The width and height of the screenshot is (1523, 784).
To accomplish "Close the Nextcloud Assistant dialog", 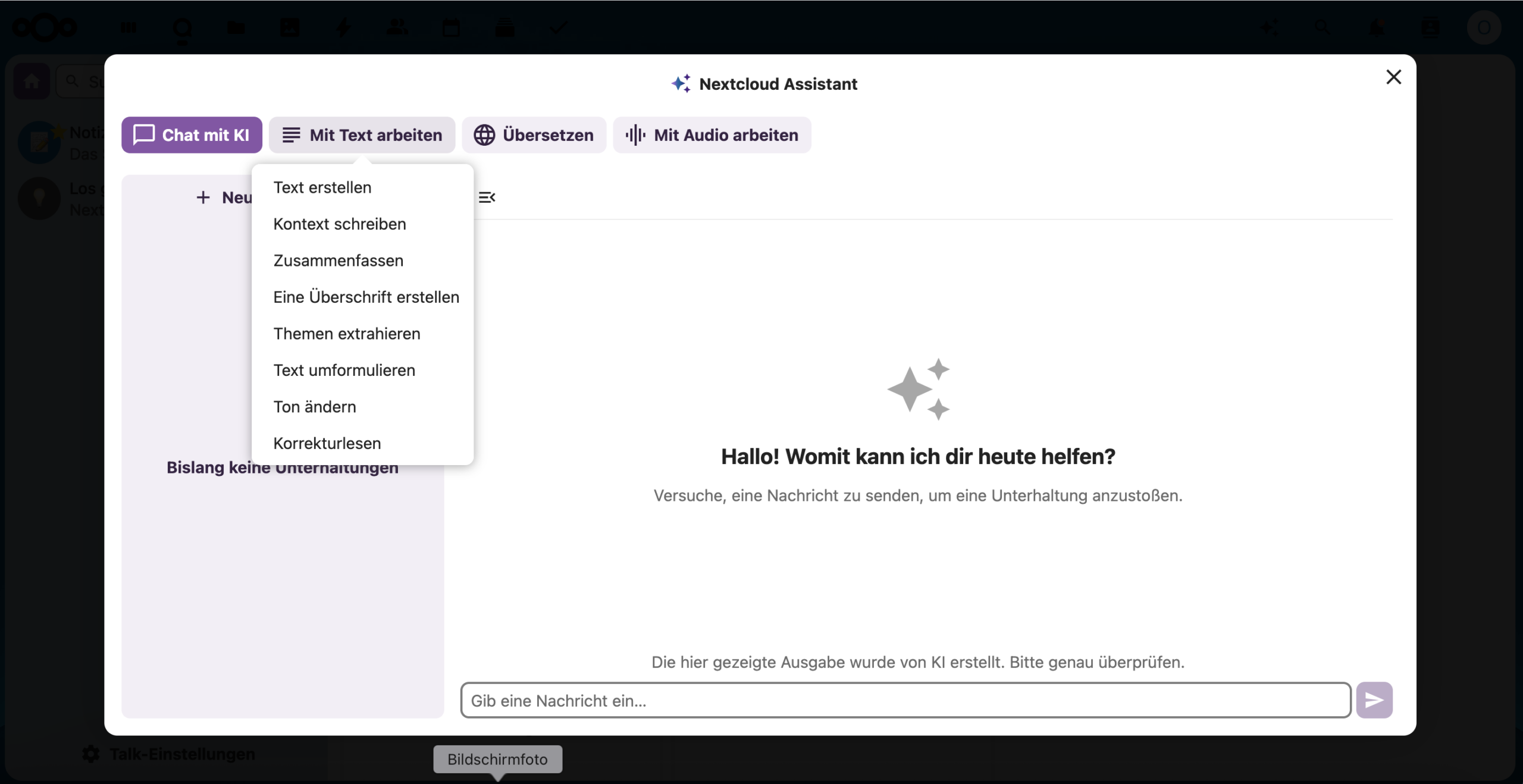I will coord(1393,77).
